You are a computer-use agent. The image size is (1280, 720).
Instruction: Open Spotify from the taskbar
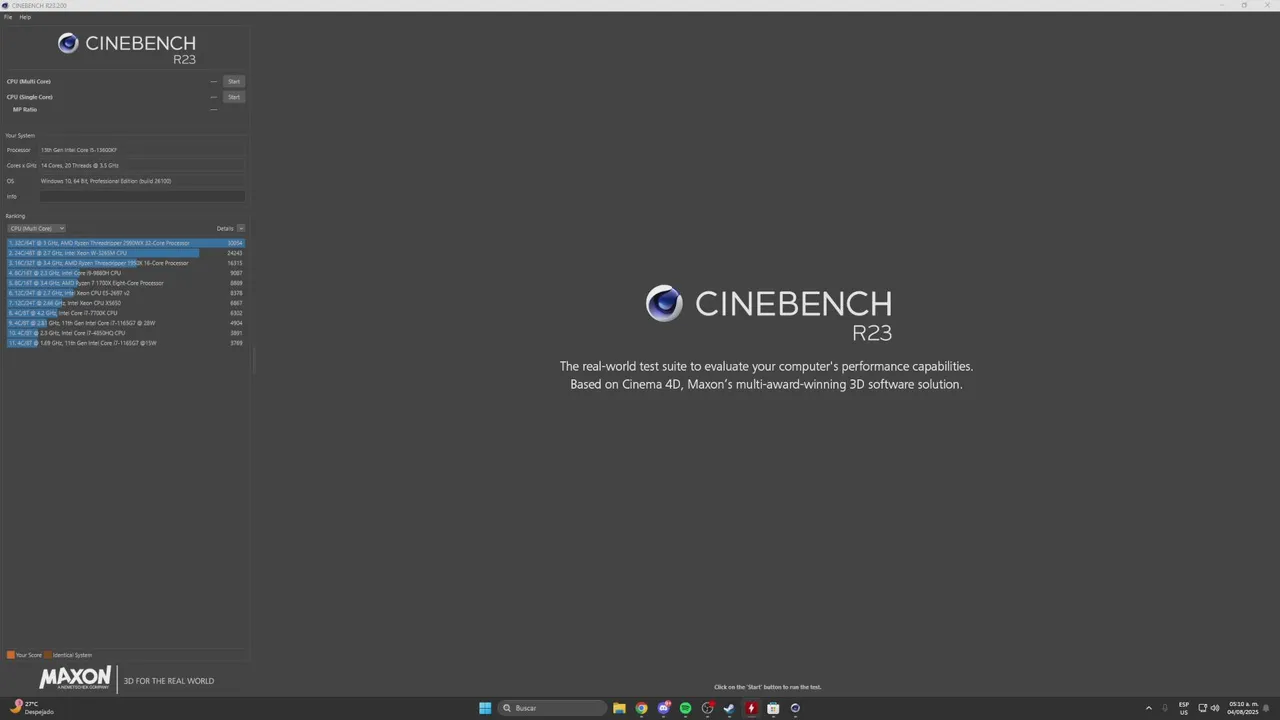(x=685, y=708)
